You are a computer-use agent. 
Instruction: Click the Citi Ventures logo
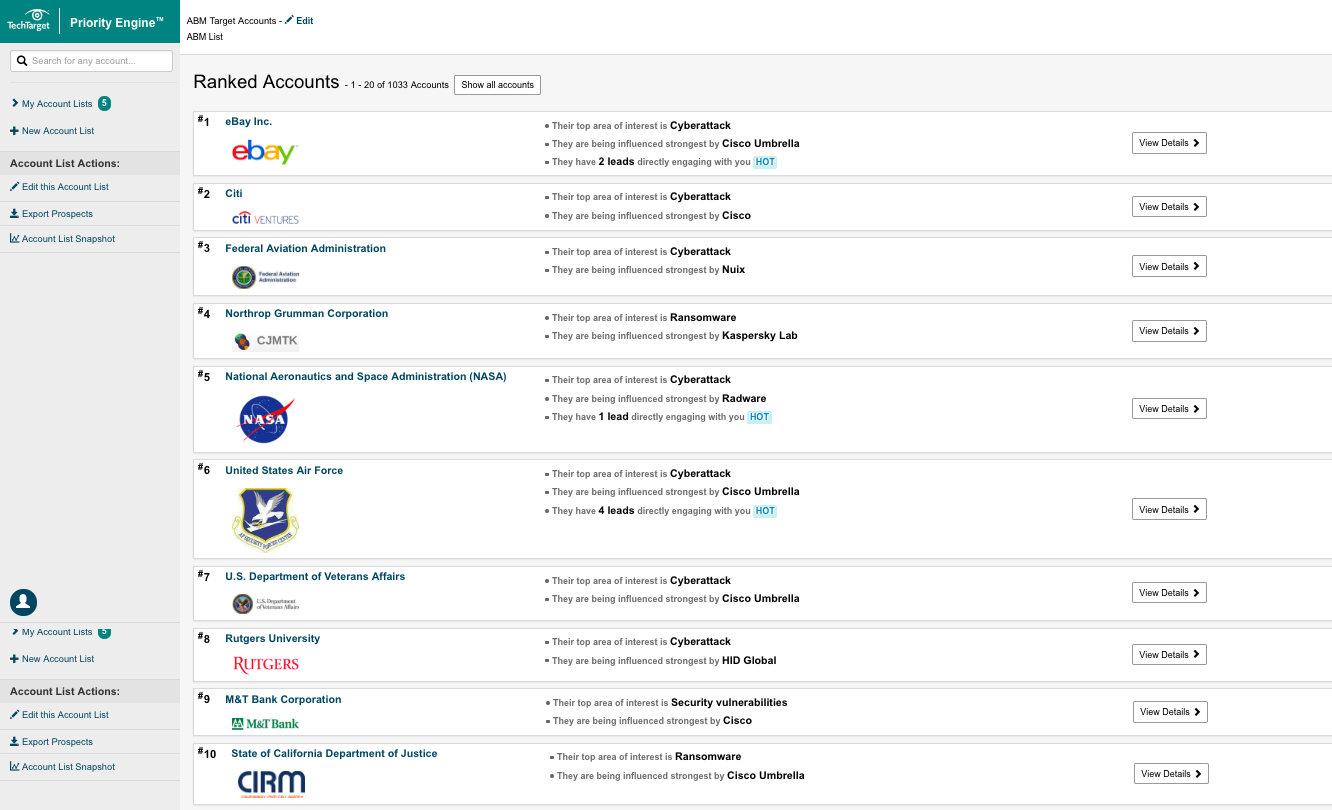click(x=265, y=219)
